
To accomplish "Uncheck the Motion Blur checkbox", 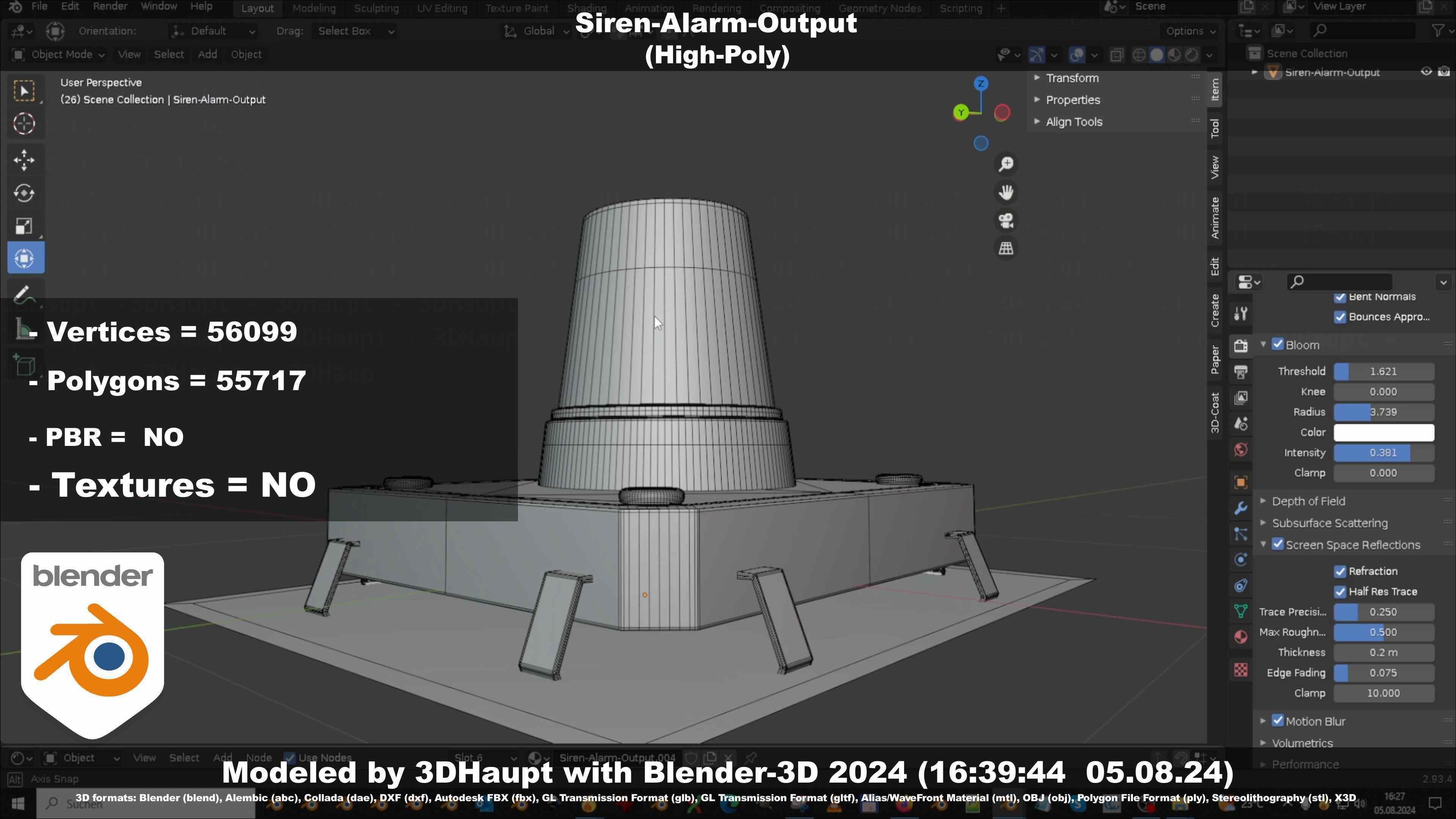I will pos(1277,721).
